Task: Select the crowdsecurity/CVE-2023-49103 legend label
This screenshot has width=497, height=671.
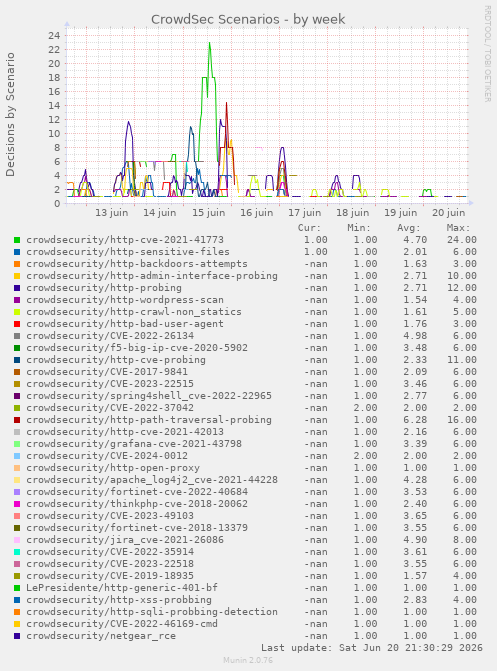Action: (x=110, y=516)
